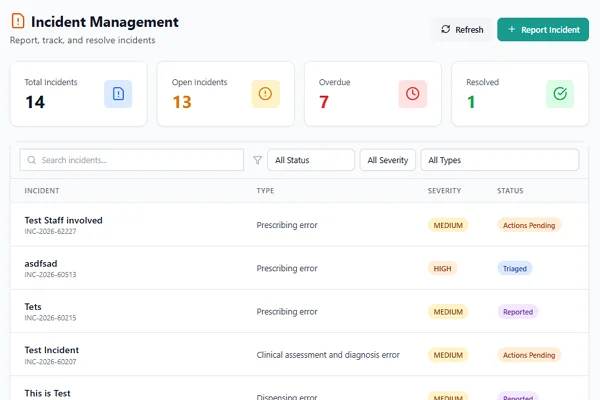Image resolution: width=600 pixels, height=400 pixels.
Task: Click Clinical assessment and diagnosis error type
Action: click(328, 355)
